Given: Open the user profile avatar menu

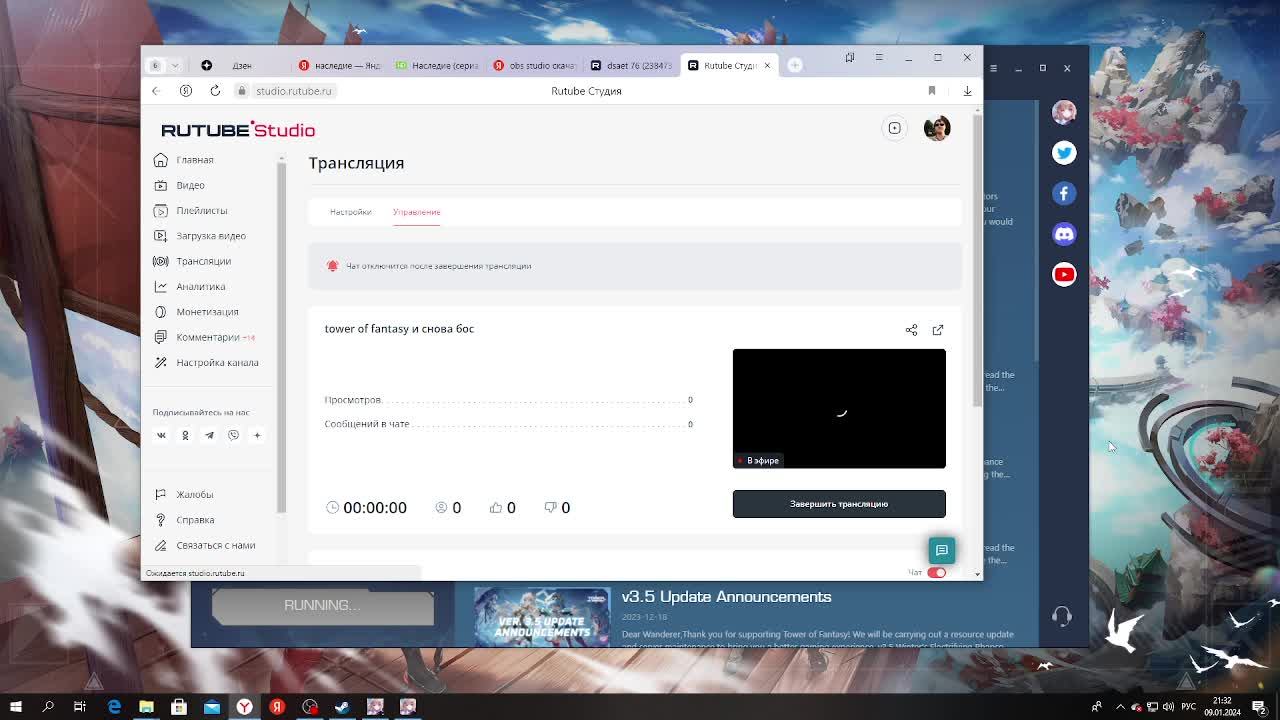Looking at the screenshot, I should pos(937,128).
